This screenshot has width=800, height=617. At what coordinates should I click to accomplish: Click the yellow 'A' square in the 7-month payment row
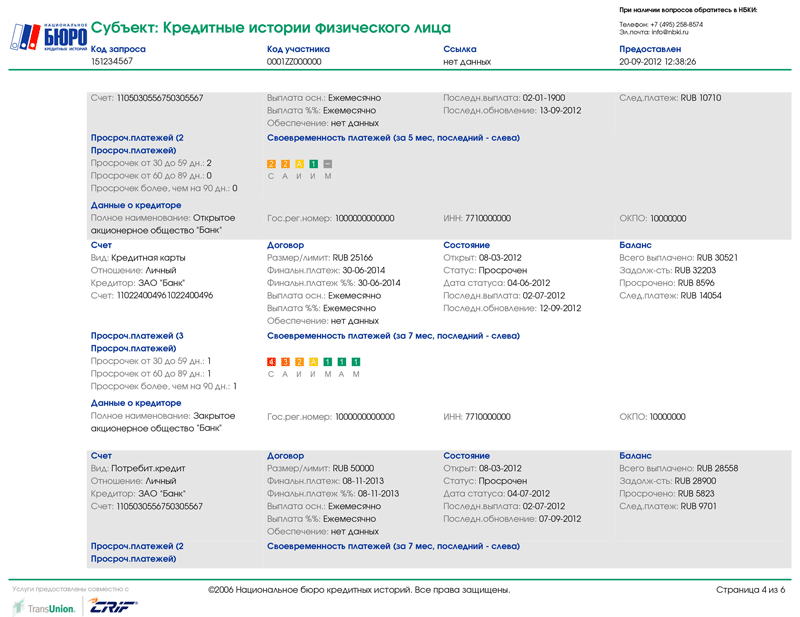coord(314,362)
